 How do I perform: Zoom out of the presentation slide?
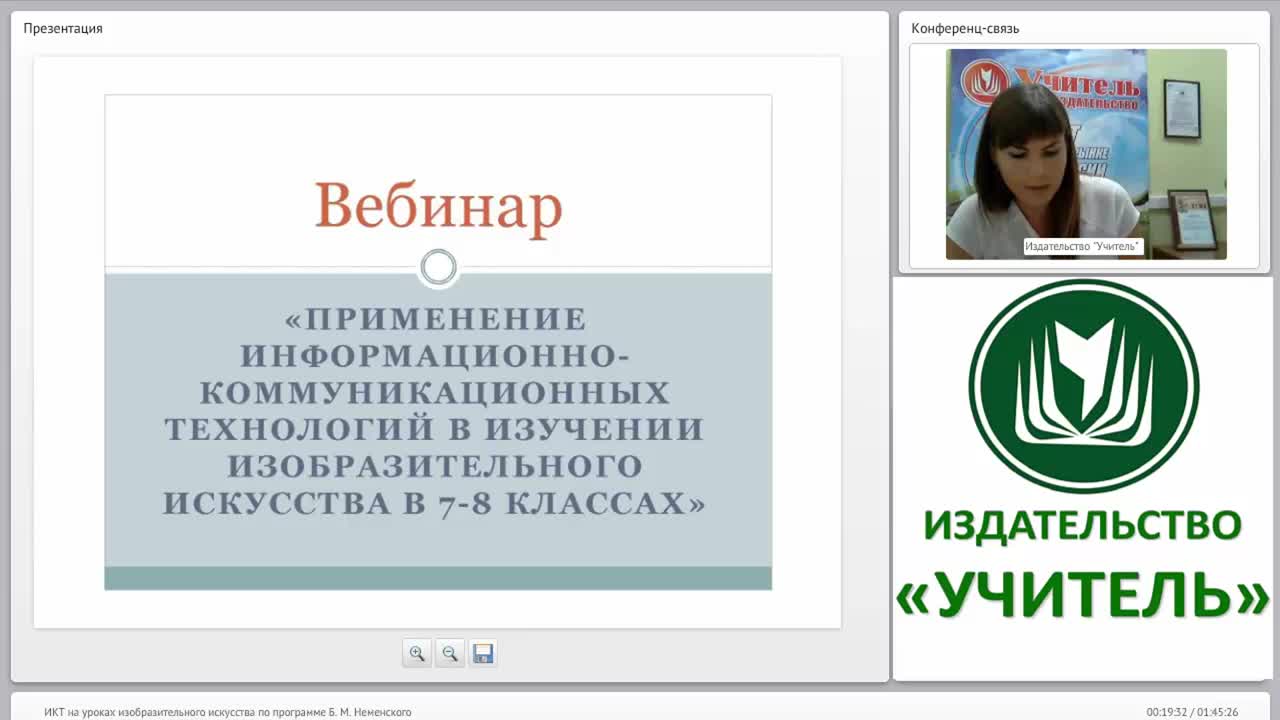450,653
